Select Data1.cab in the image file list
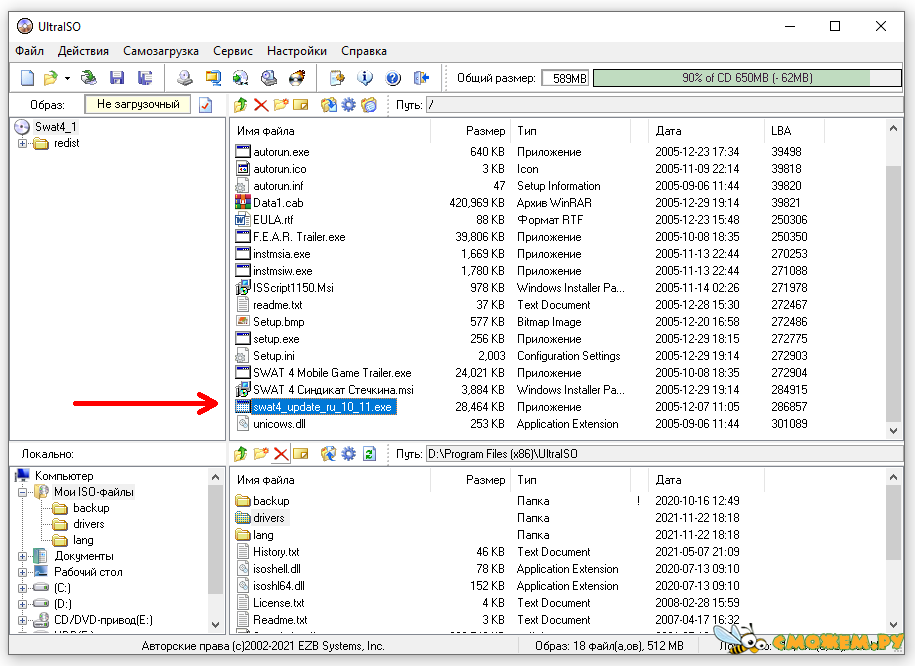This screenshot has height=666, width=915. (278, 203)
